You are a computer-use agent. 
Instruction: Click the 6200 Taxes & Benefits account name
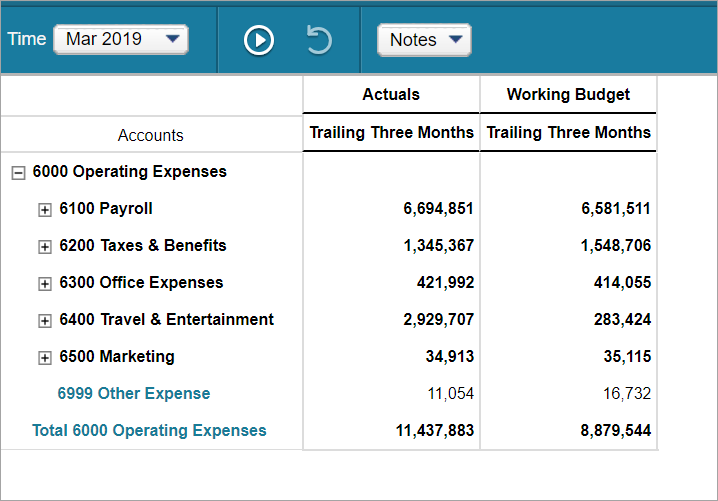point(143,245)
